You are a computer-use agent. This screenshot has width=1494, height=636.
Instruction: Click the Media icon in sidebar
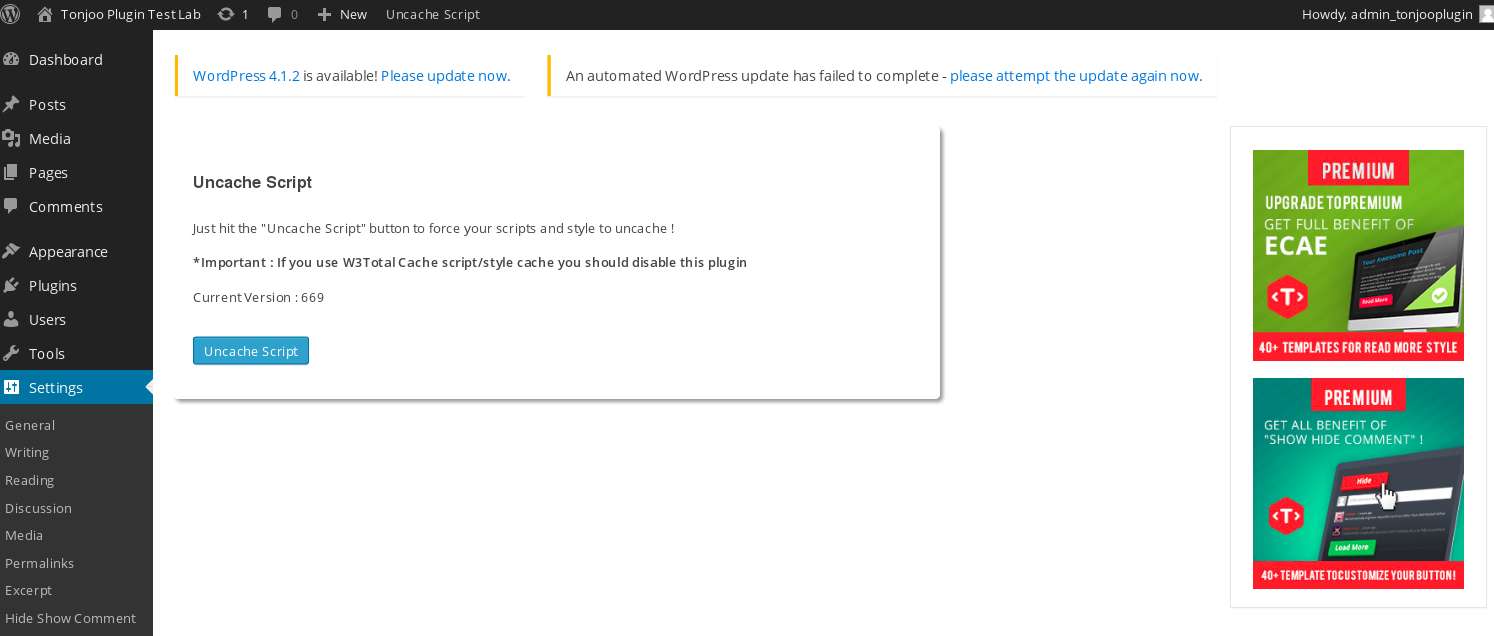click(x=10, y=138)
